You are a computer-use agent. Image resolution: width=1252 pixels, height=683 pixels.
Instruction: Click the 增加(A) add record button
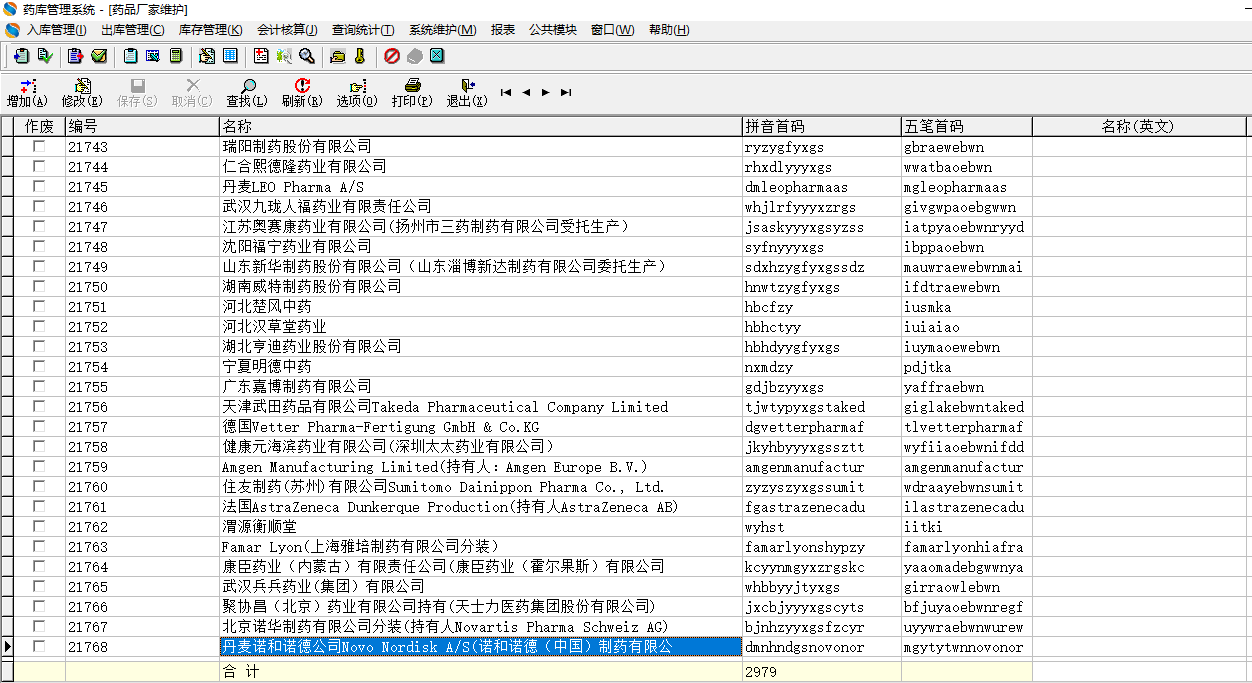(27, 93)
